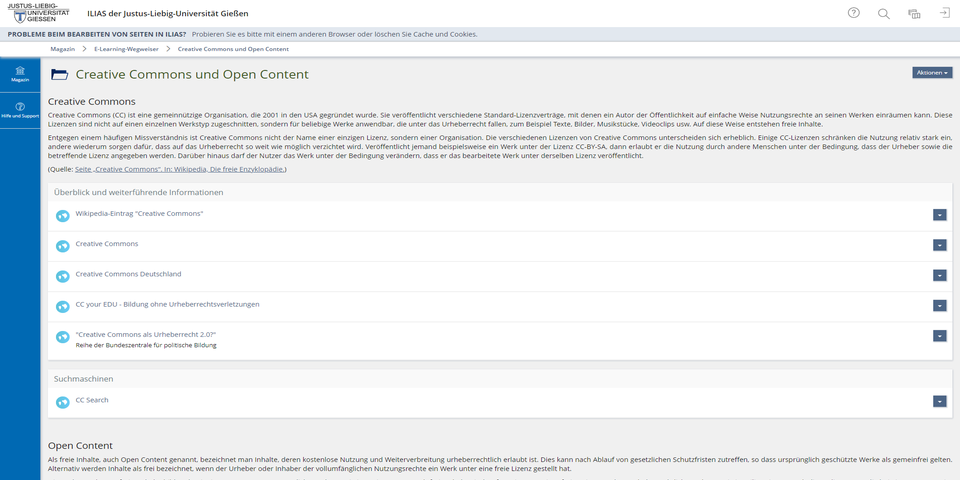Screen dimensions: 960x480
Task: Click web link icon for Wikipedia-Eintrag
Action: coord(62,216)
